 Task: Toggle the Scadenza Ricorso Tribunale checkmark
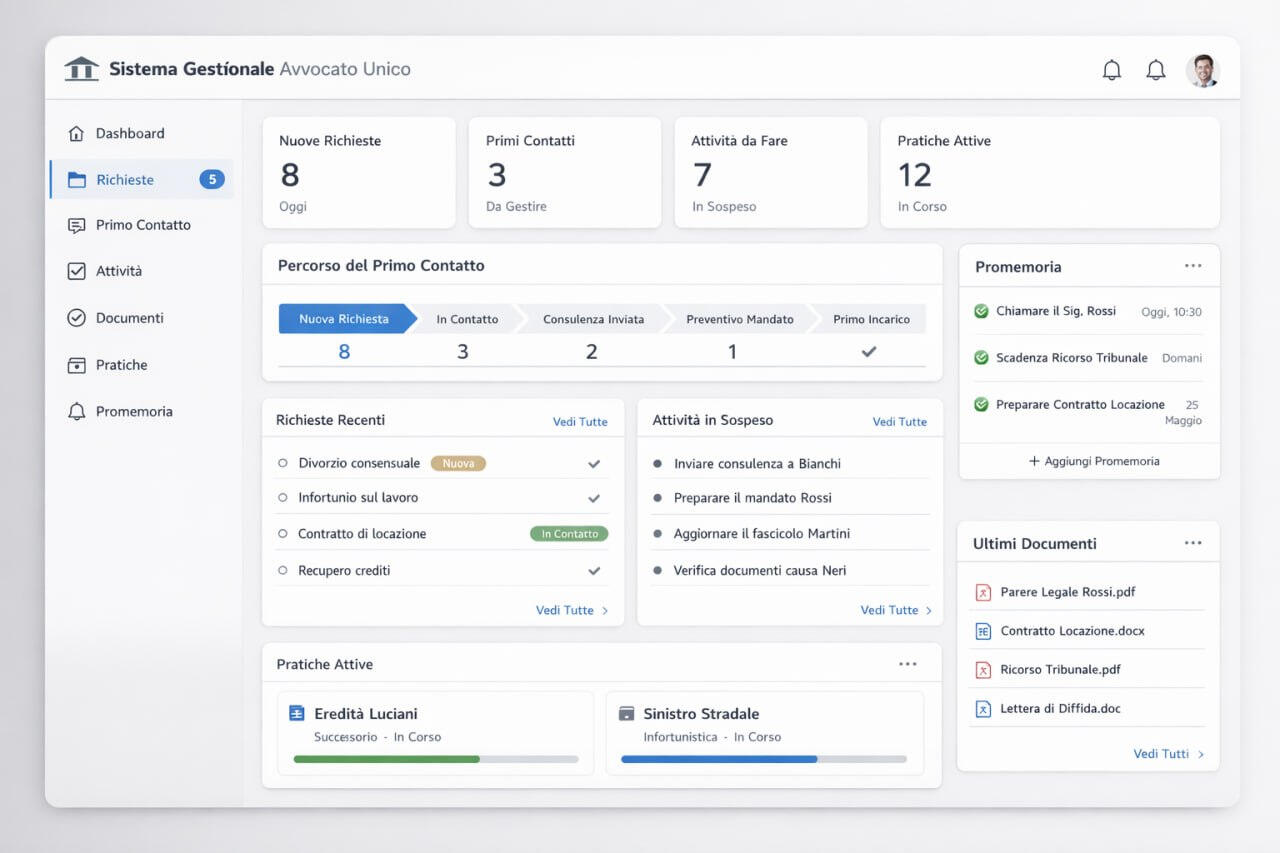tap(981, 358)
